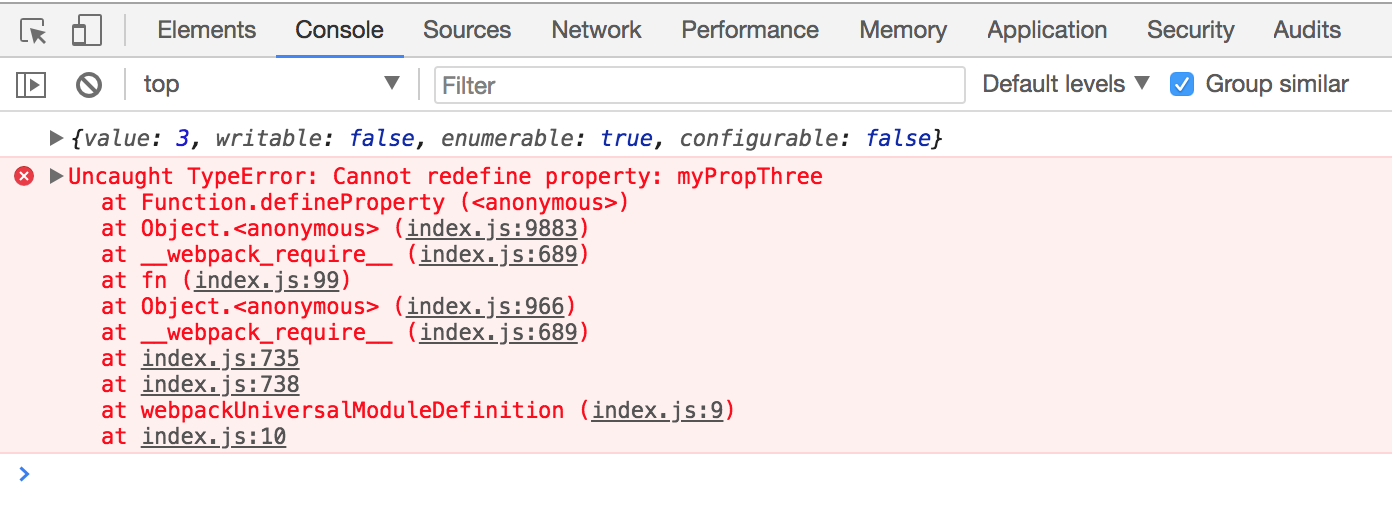
Task: Uncheck the Group similar checkbox
Action: (x=1182, y=84)
